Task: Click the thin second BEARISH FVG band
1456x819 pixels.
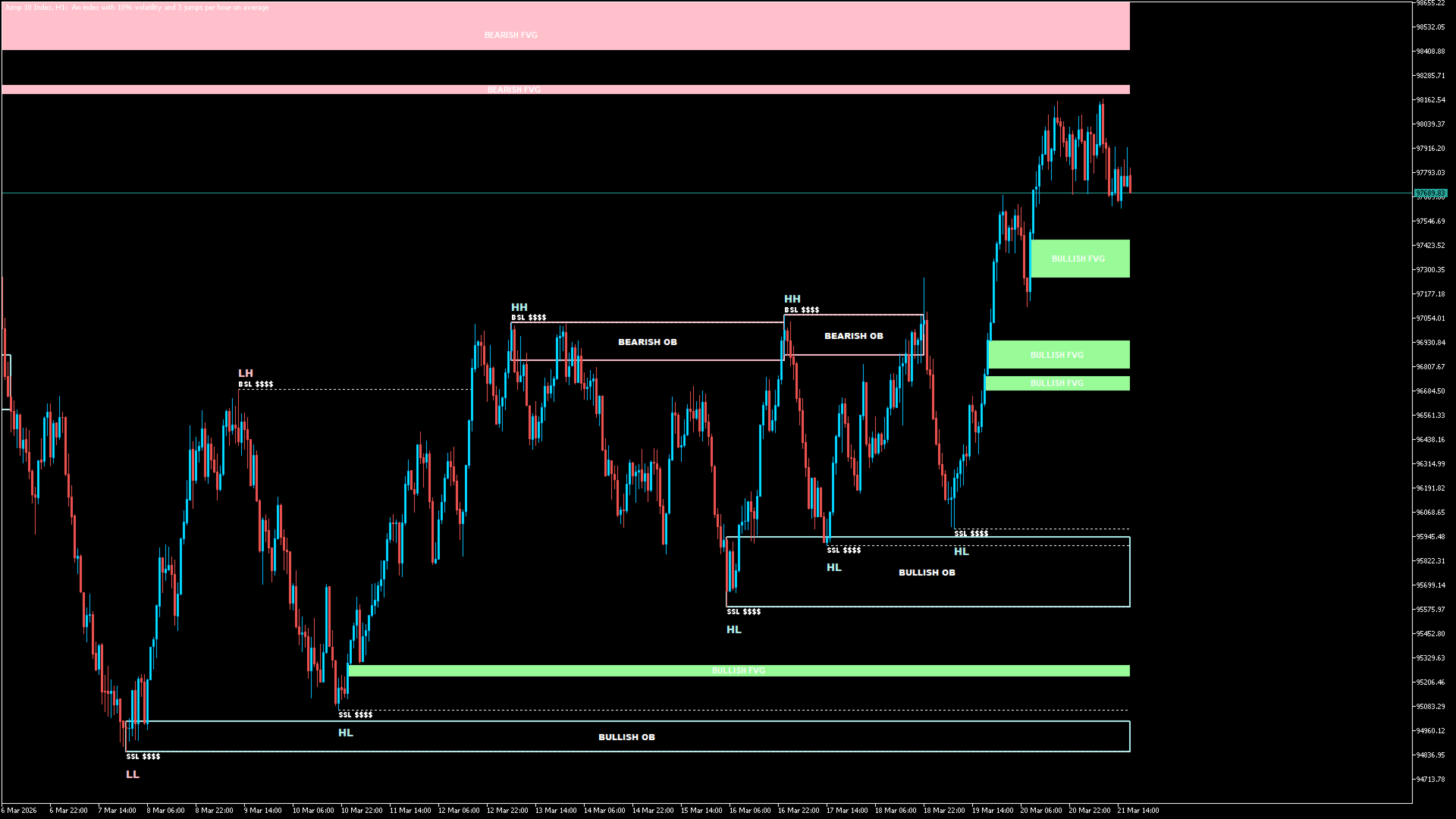Action: [x=513, y=89]
